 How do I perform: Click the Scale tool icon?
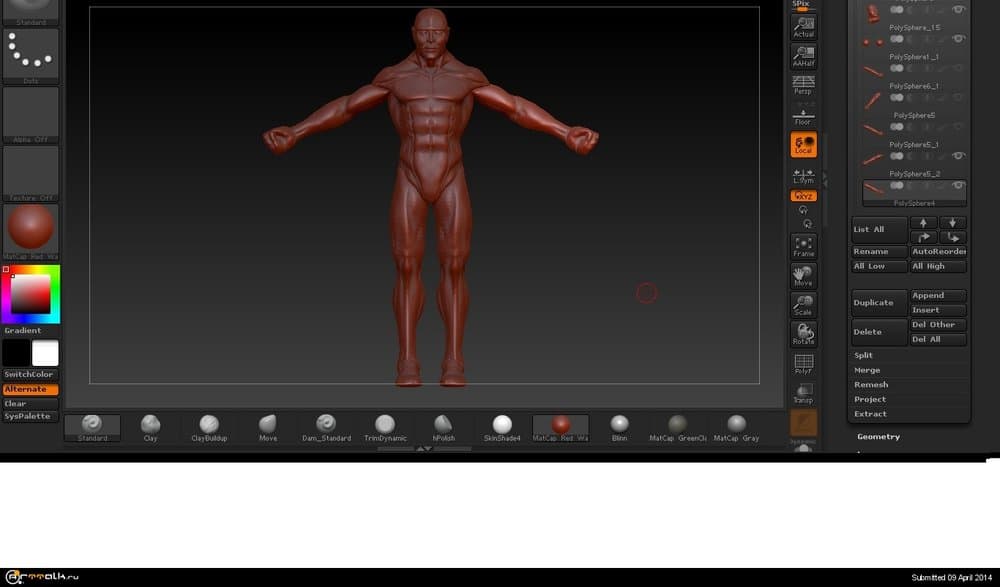(x=803, y=304)
